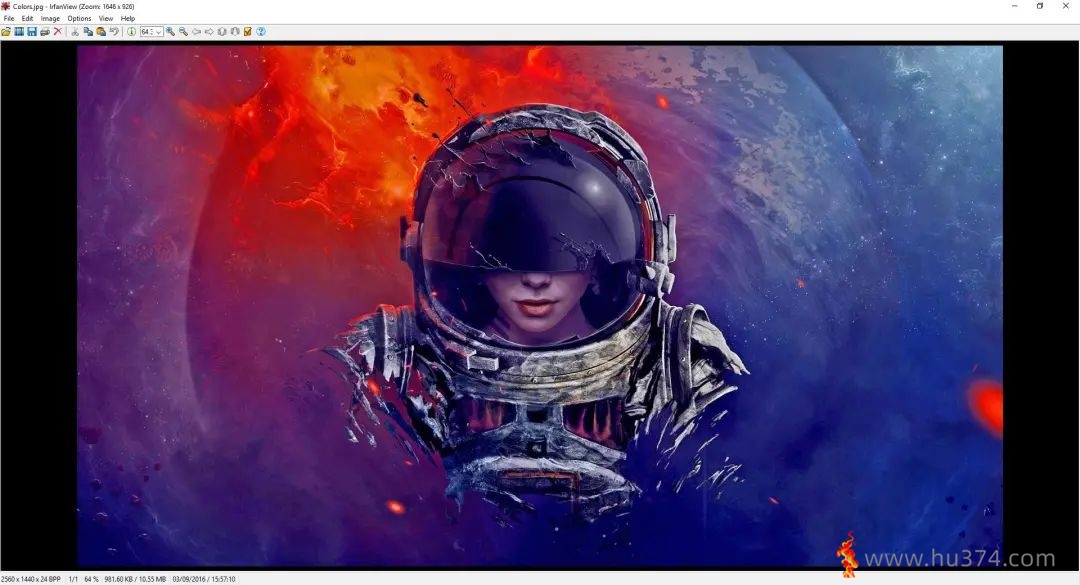Go to next image with right arrow
1080x585 pixels.
pyautogui.click(x=209, y=32)
